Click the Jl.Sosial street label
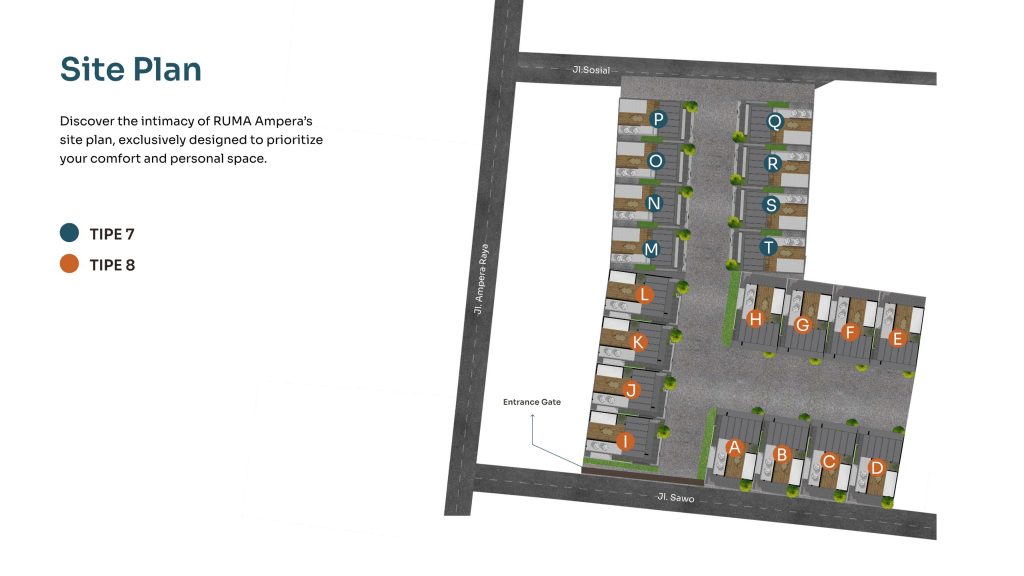 (x=591, y=70)
